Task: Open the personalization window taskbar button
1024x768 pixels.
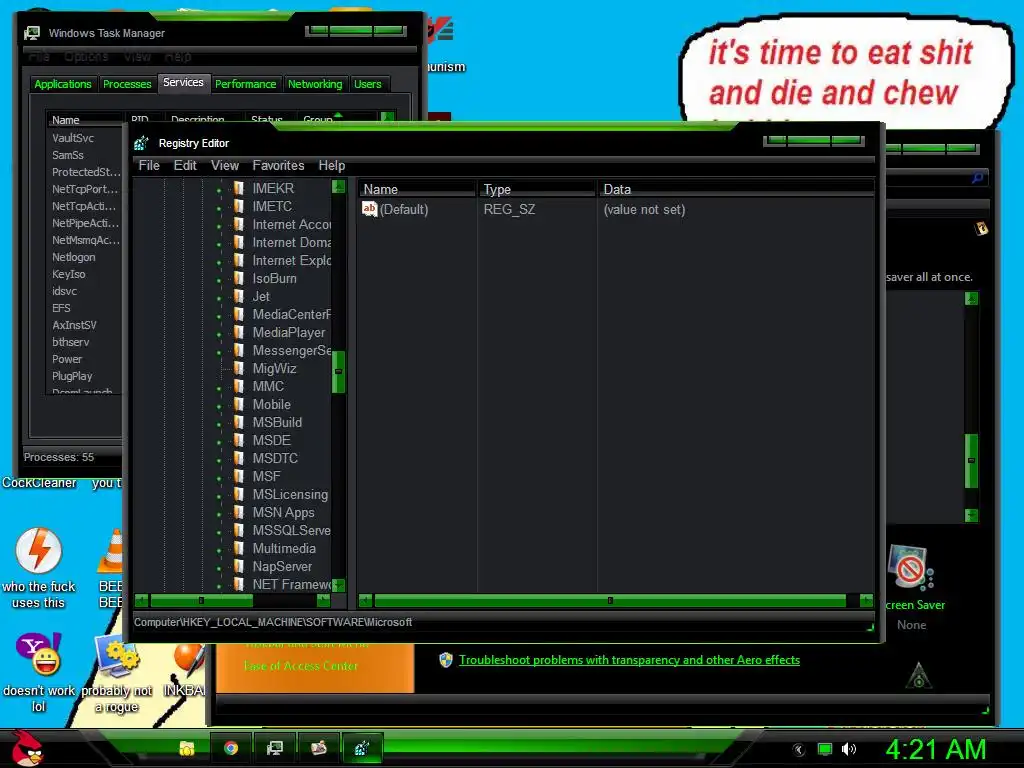Action: pos(318,748)
